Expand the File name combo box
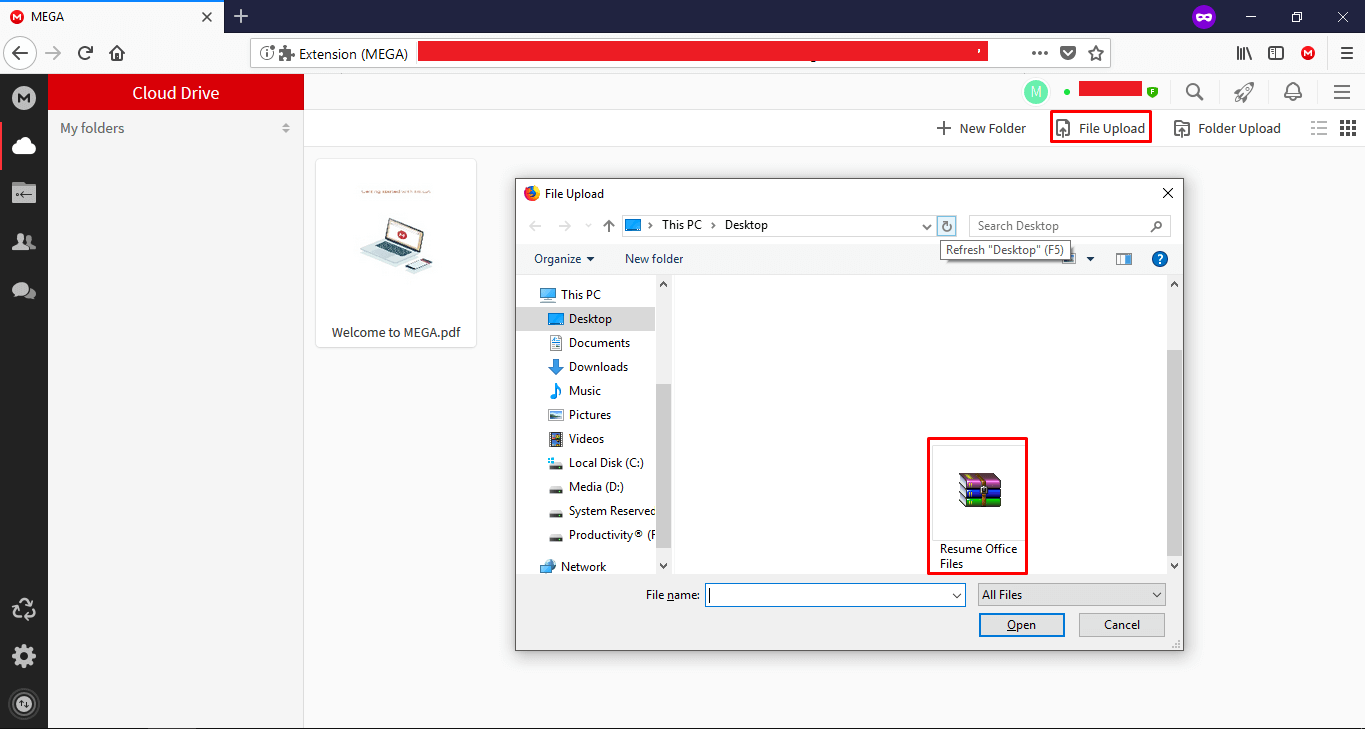The width and height of the screenshot is (1365, 729). (957, 595)
